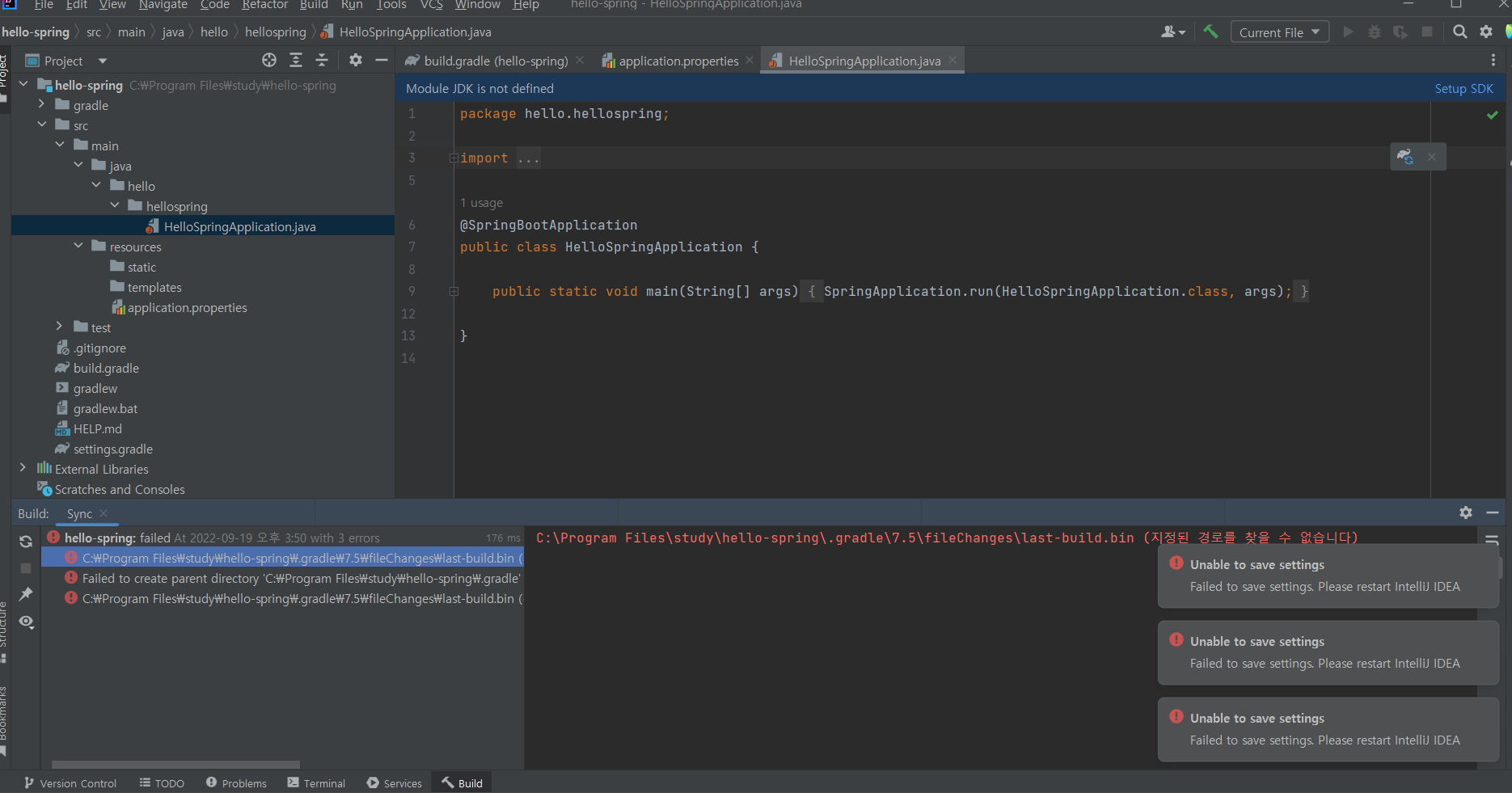Pin the Build tab

(x=26, y=594)
